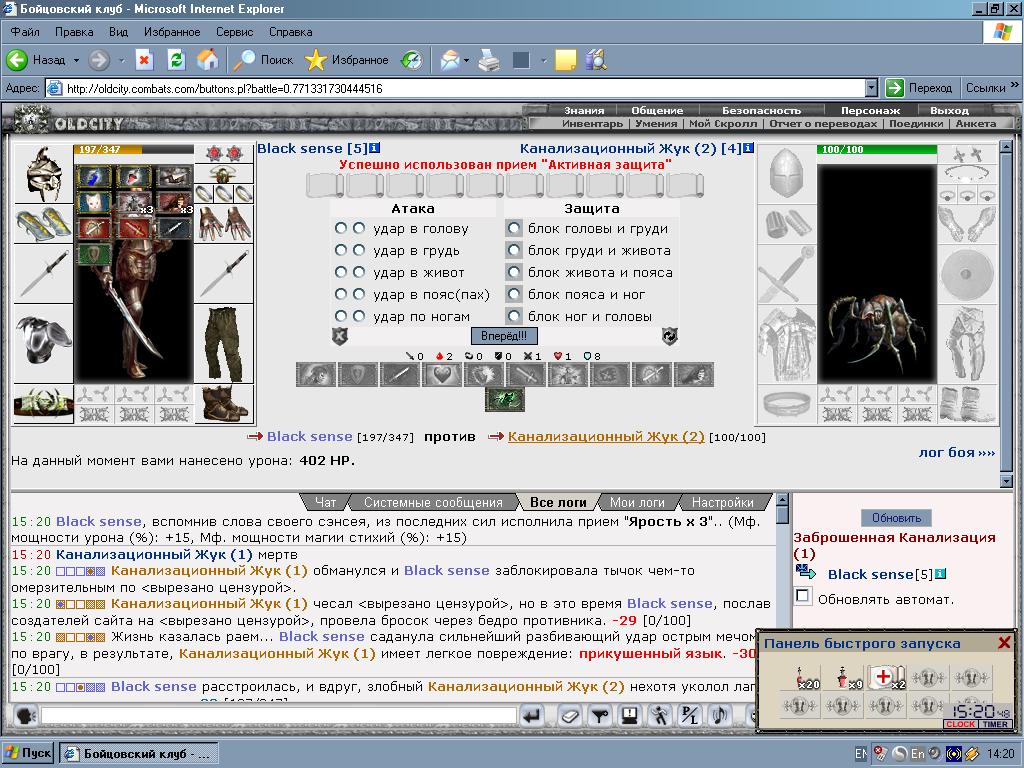Click the running man icon in chat bar

[660, 716]
